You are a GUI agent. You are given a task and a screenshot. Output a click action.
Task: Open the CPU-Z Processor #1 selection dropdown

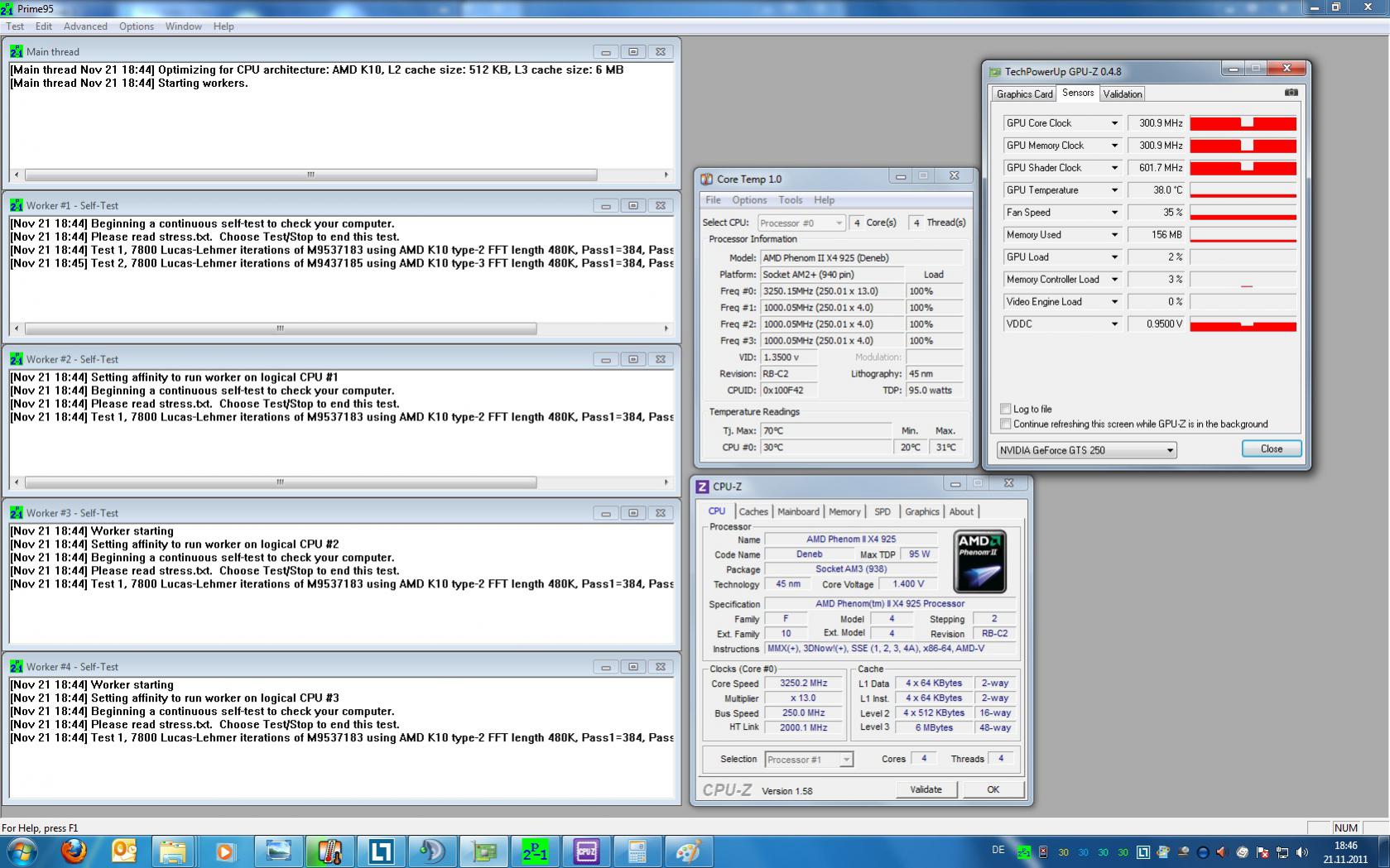[x=808, y=759]
